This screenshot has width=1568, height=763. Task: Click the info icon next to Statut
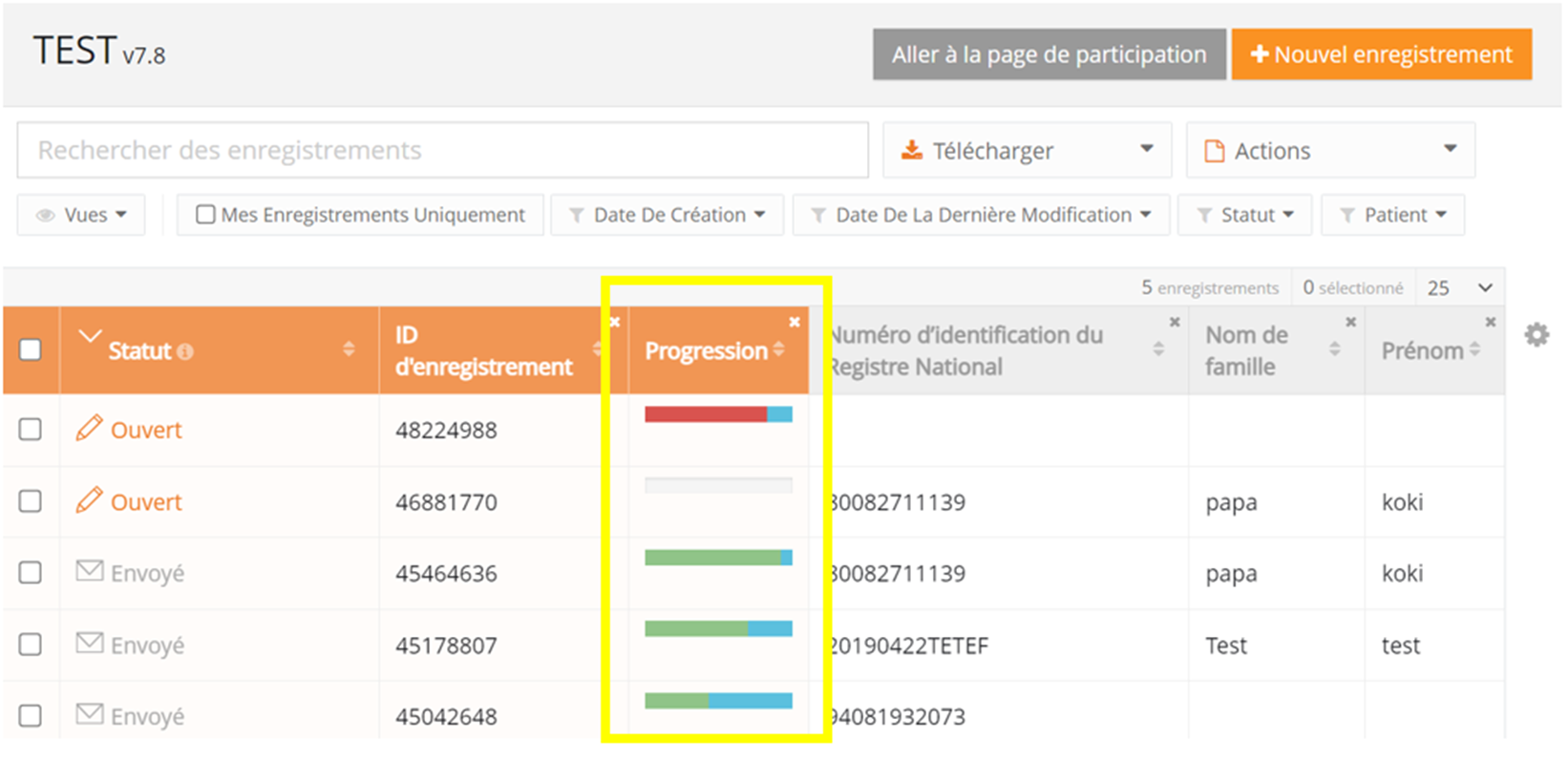point(185,352)
